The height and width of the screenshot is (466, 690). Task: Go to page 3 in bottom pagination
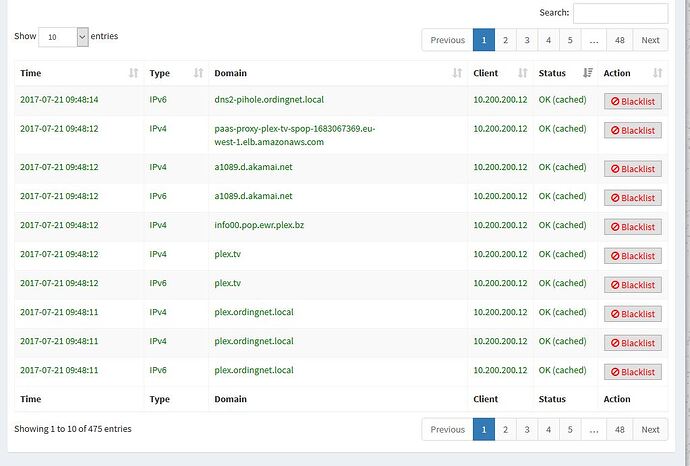pyautogui.click(x=527, y=429)
